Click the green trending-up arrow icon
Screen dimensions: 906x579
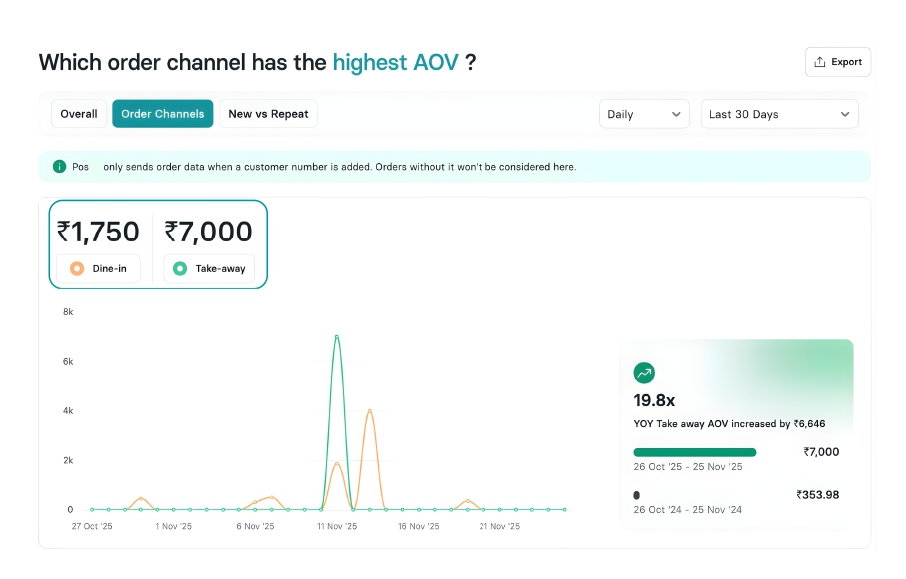click(644, 373)
